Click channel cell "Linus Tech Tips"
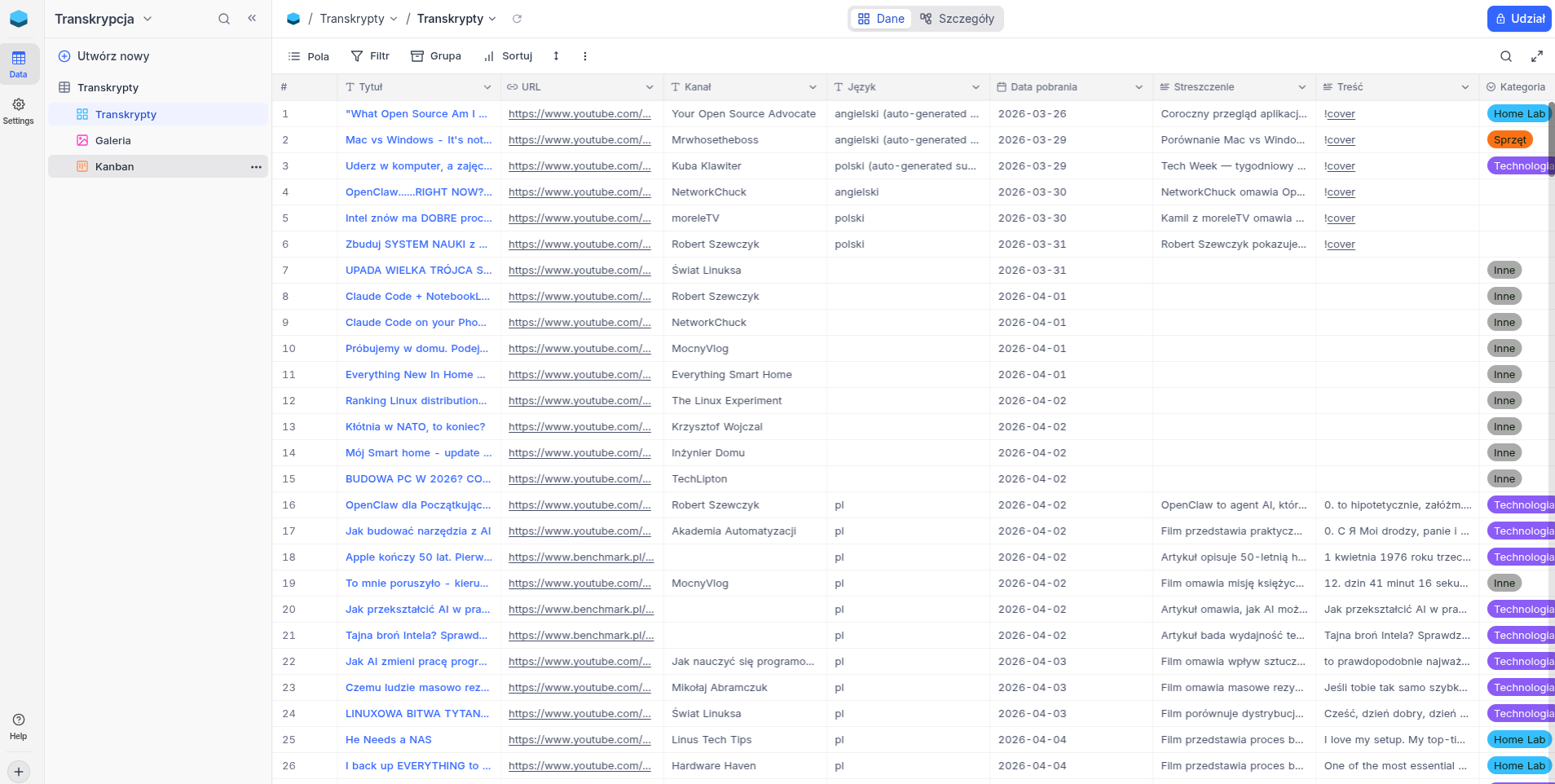 [711, 740]
